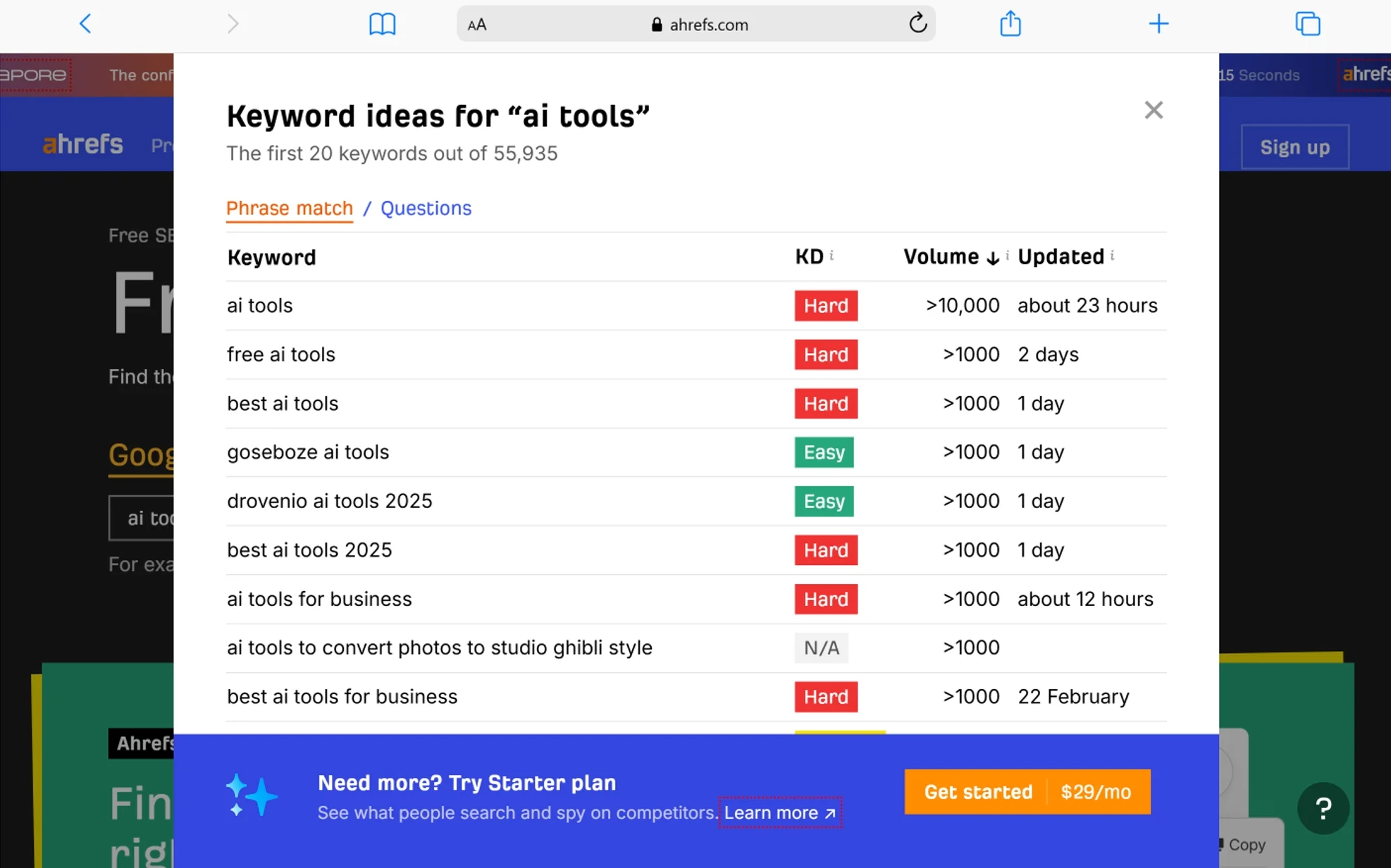
Task: Click Hard badge for free ai tools
Action: [x=826, y=354]
